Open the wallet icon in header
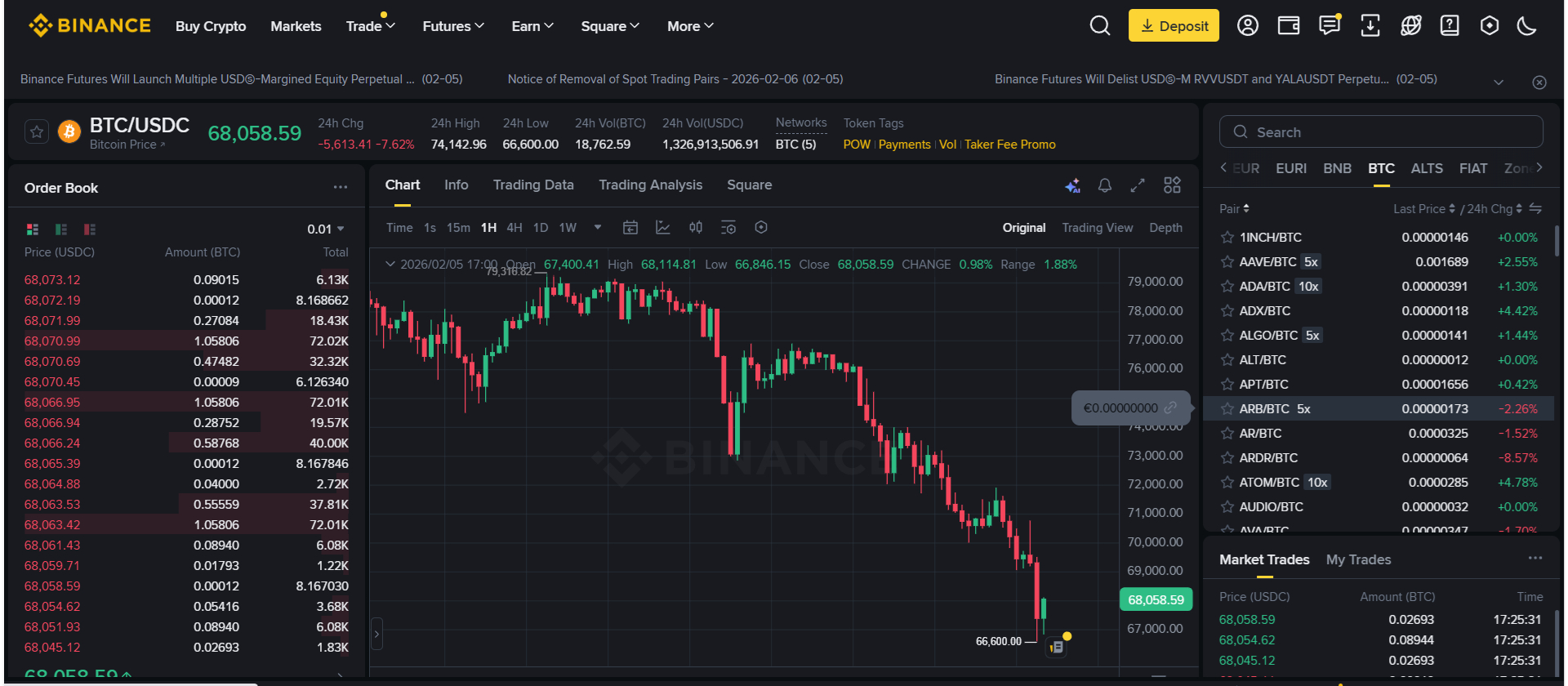Screen dimensions: 1568x686 coord(1289,26)
